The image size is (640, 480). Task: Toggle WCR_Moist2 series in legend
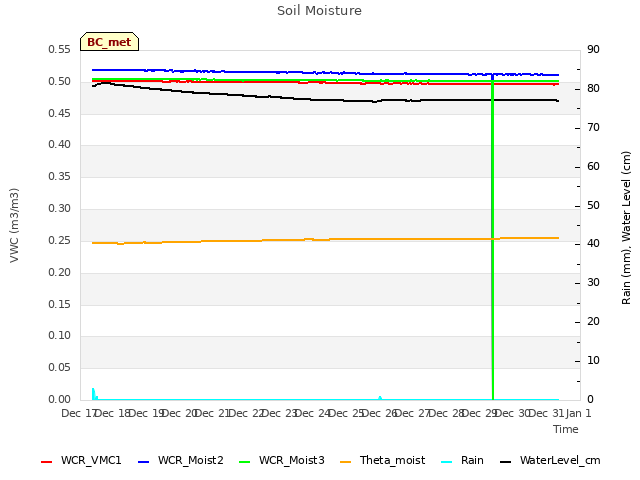[181, 460]
